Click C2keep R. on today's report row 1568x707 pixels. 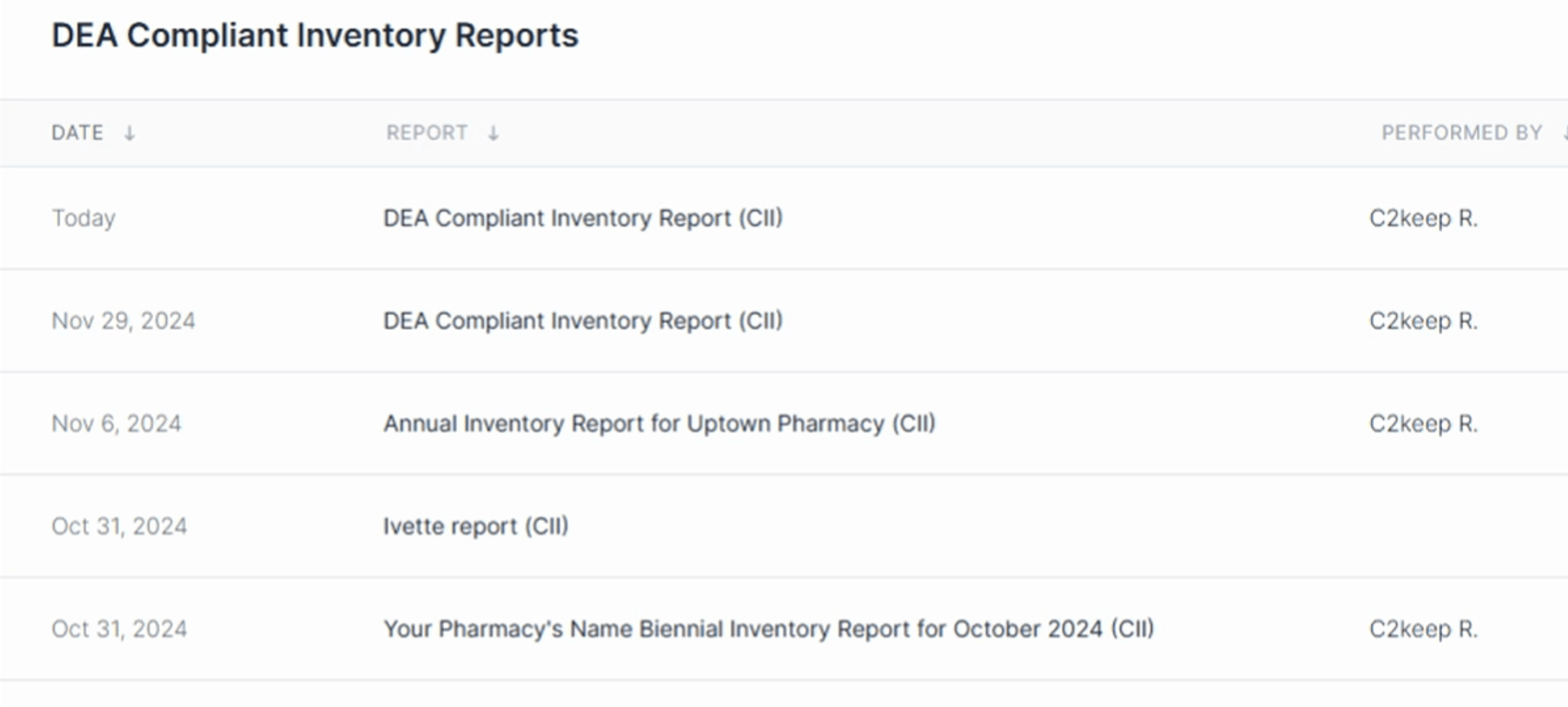[x=1423, y=218]
